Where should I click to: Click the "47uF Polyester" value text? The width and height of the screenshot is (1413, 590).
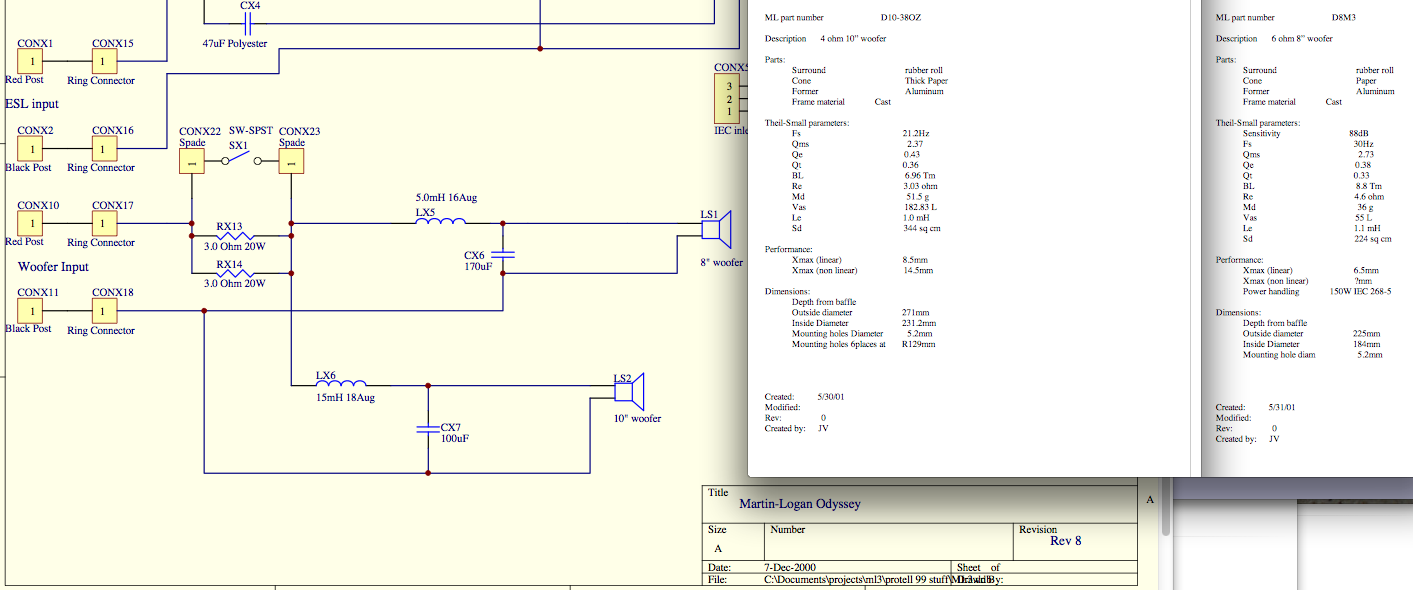(x=235, y=44)
